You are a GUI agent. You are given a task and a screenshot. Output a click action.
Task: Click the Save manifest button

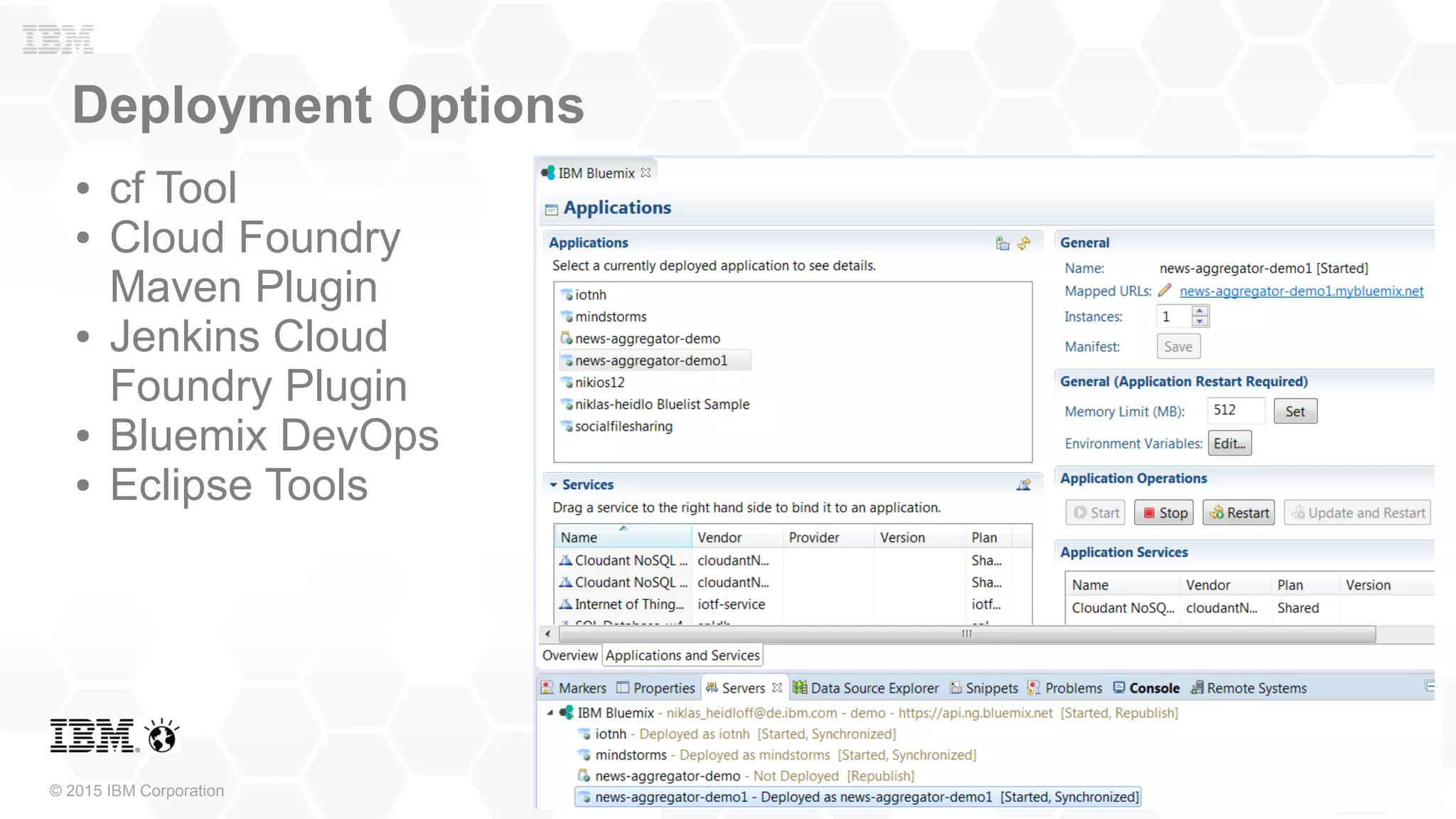pos(1178,347)
